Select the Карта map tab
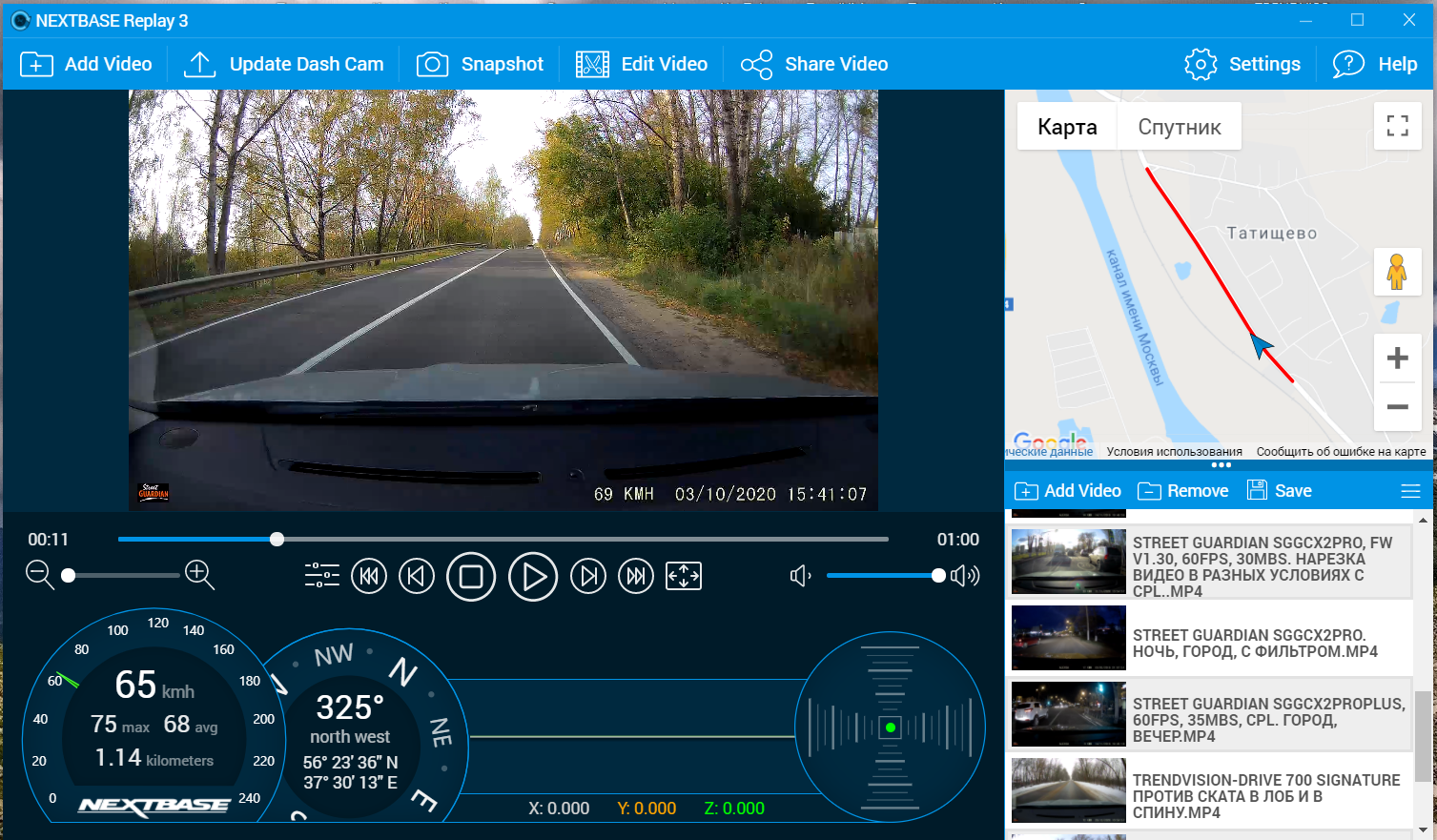The image size is (1437, 840). point(1067,127)
